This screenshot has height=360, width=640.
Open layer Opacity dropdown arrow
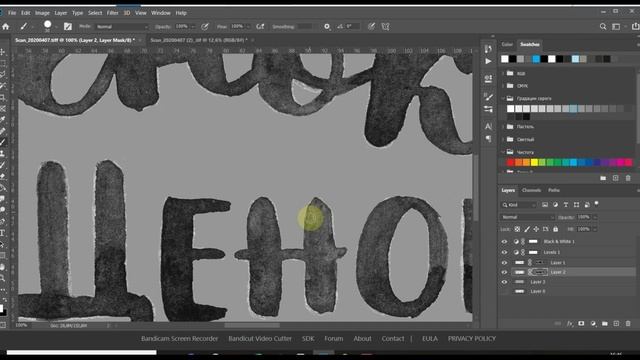pos(595,217)
